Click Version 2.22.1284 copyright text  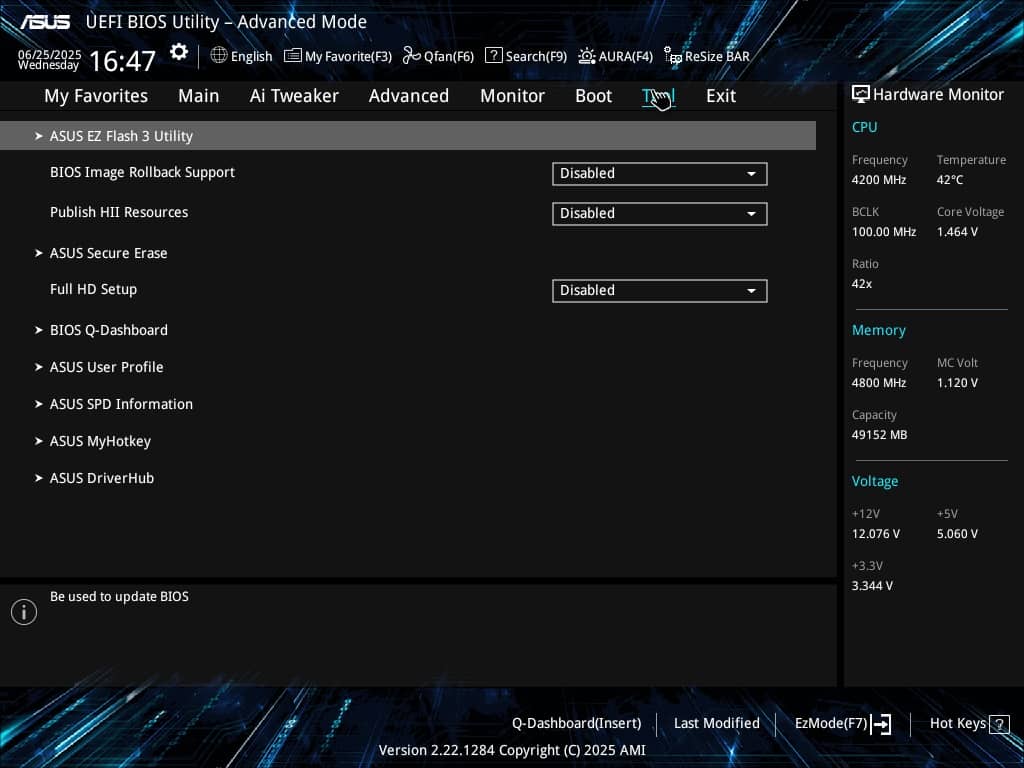pyautogui.click(x=512, y=750)
